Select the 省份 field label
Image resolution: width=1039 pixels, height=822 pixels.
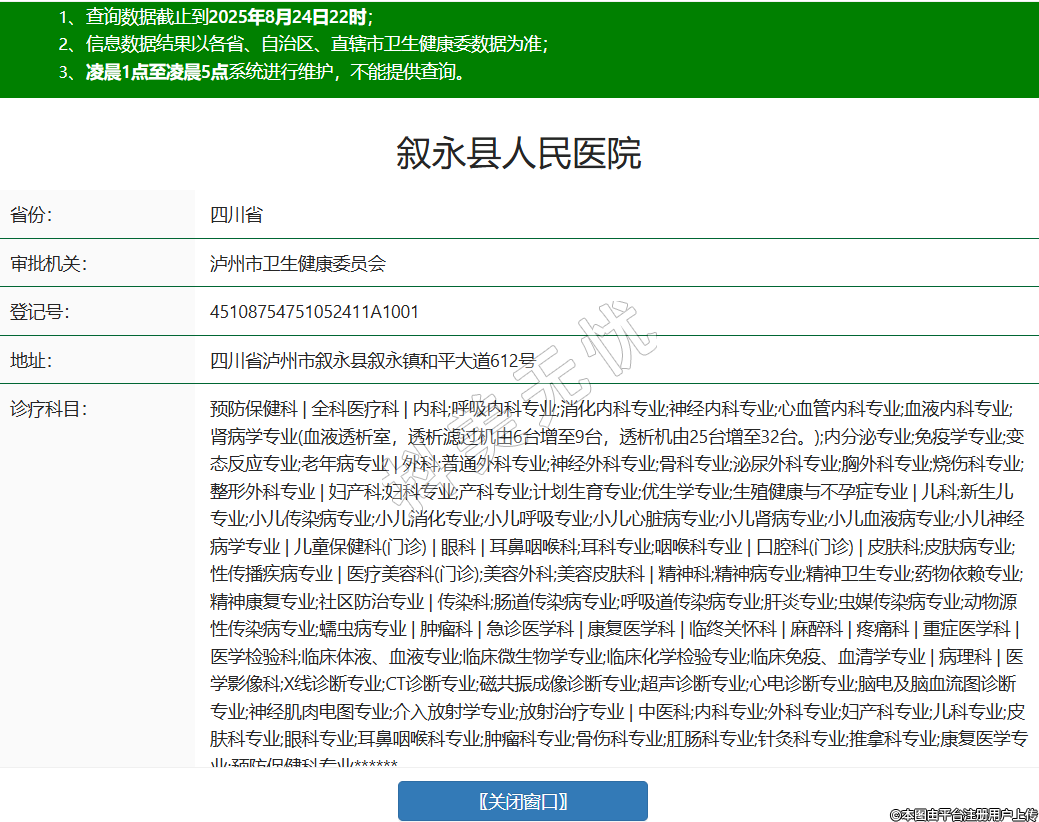tap(31, 215)
